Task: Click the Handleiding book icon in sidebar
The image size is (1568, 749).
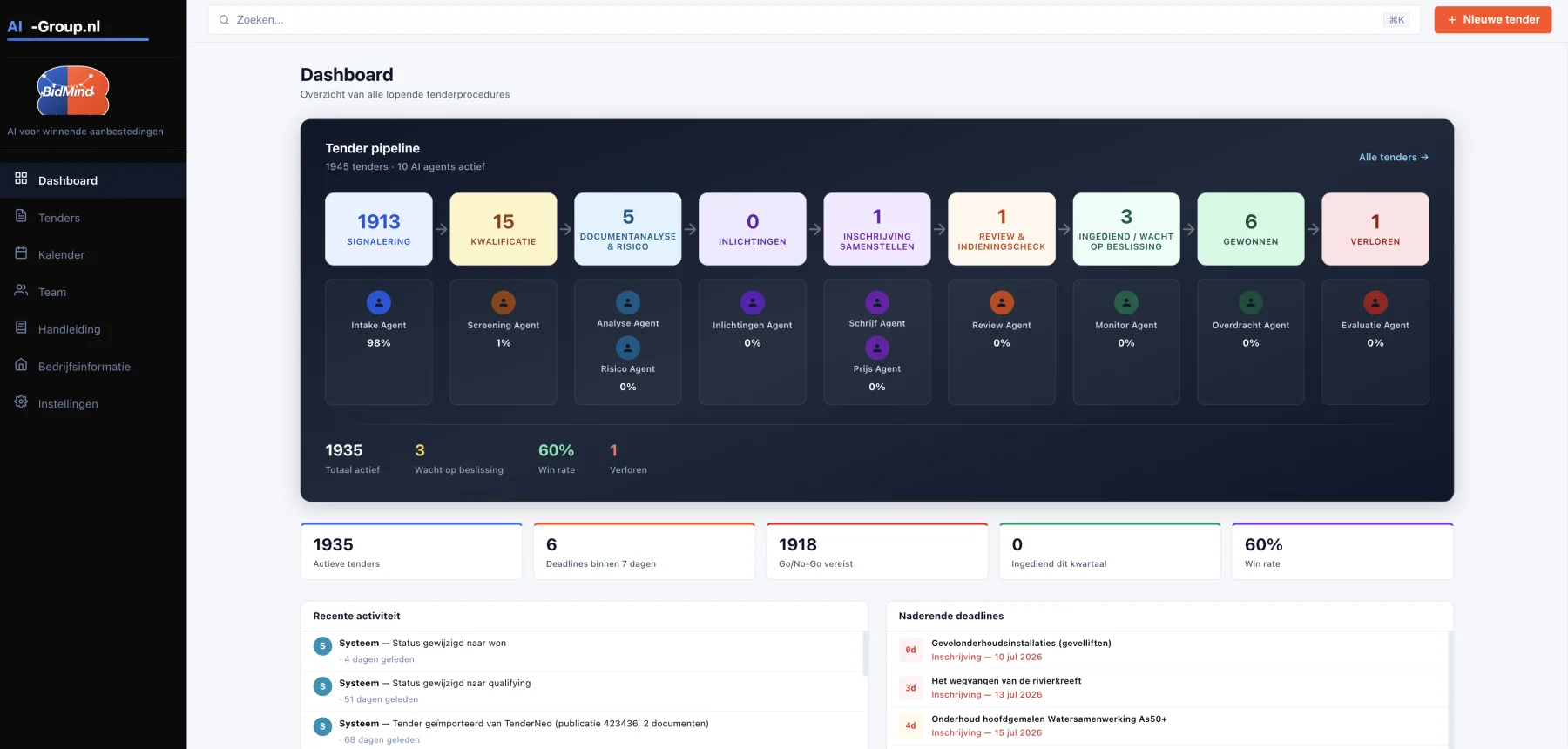Action: point(21,327)
